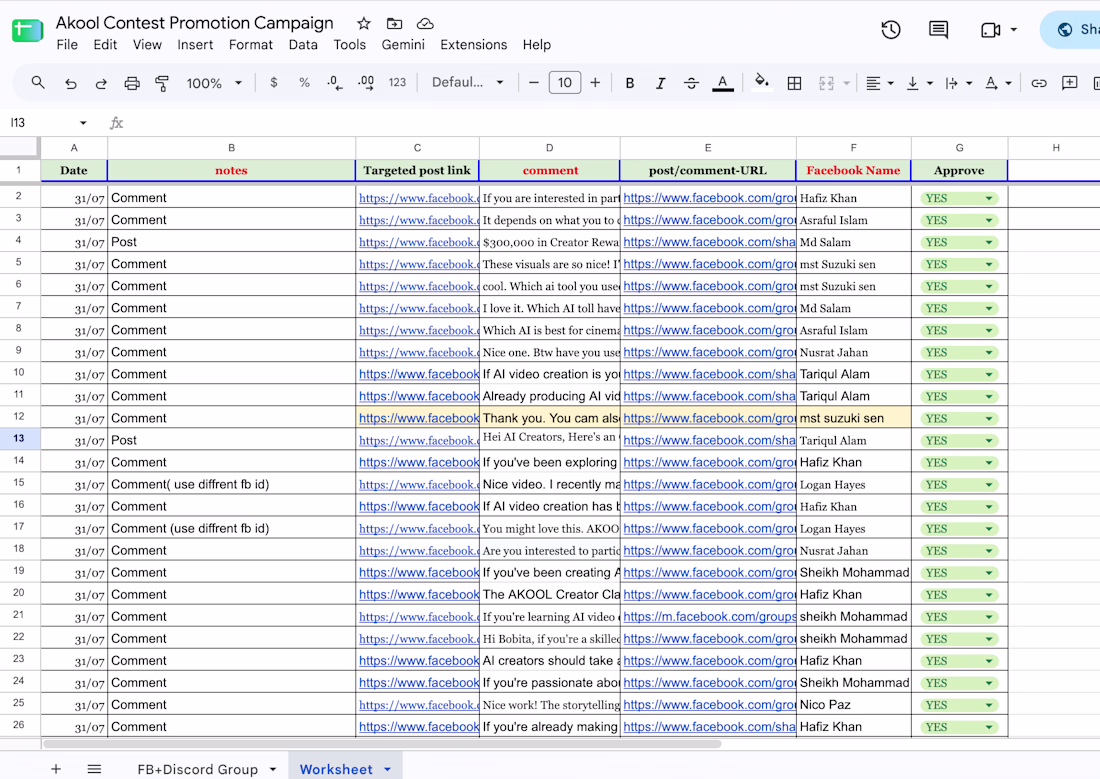Screen dimensions: 1100x779
Task: Insert a comment using toolbar icon
Action: [1069, 83]
